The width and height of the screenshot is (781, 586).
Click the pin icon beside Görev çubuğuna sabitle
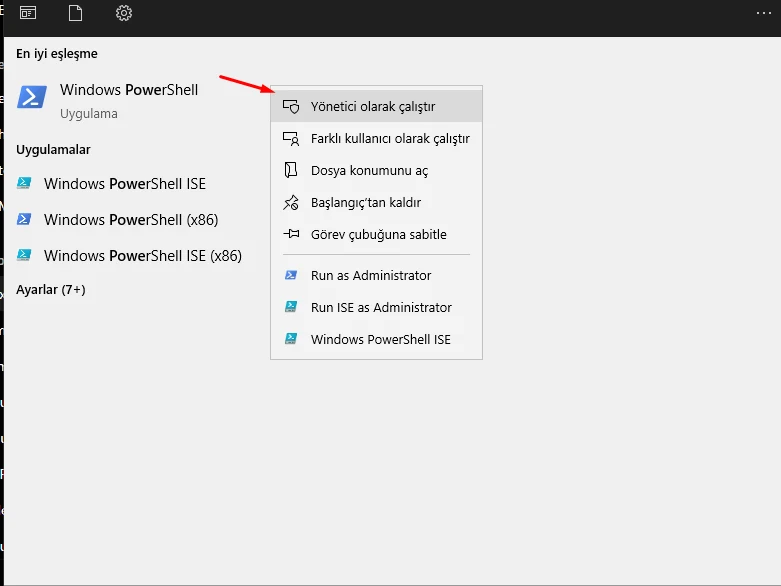coord(291,234)
